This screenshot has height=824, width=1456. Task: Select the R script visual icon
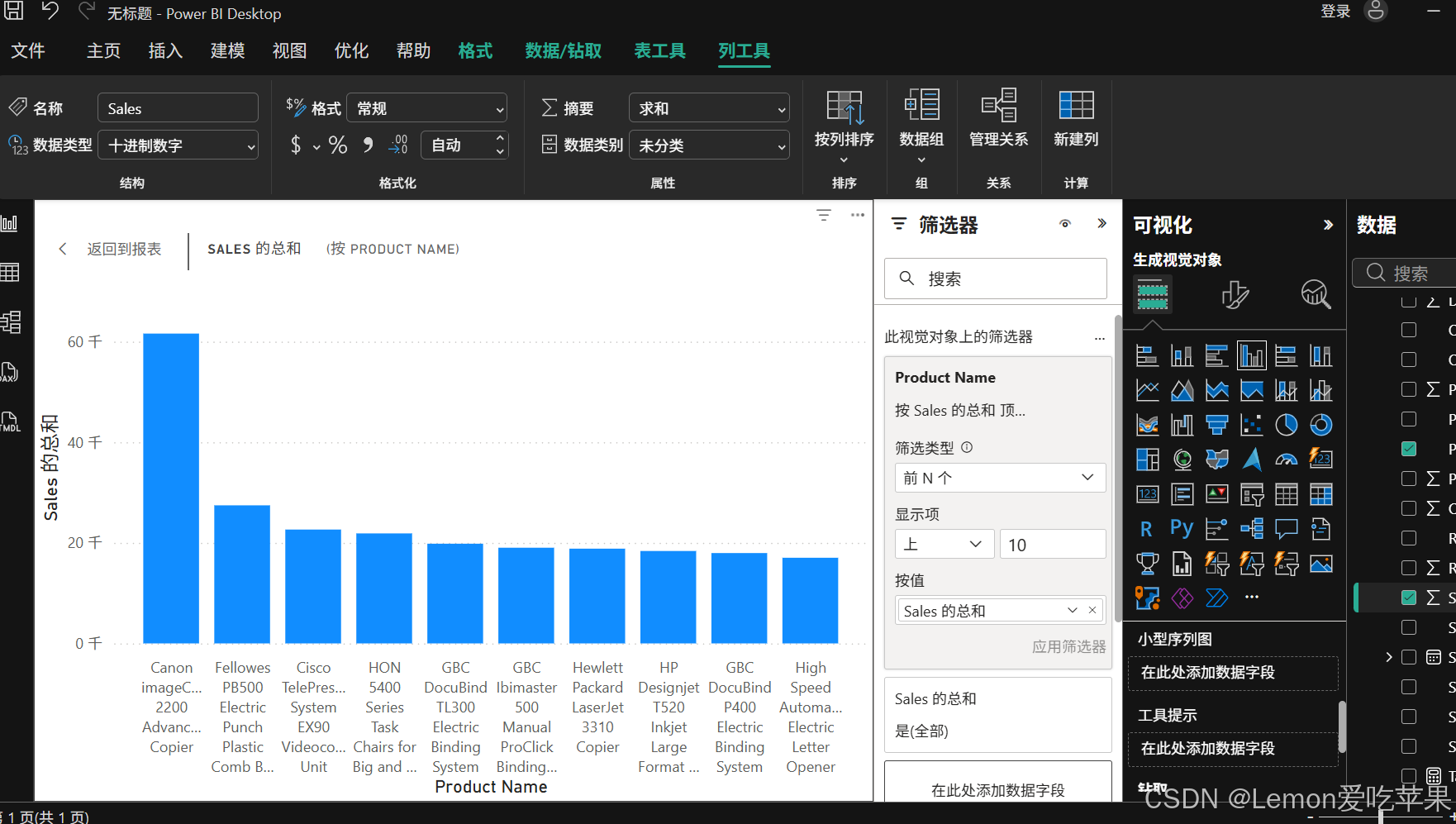1147,529
